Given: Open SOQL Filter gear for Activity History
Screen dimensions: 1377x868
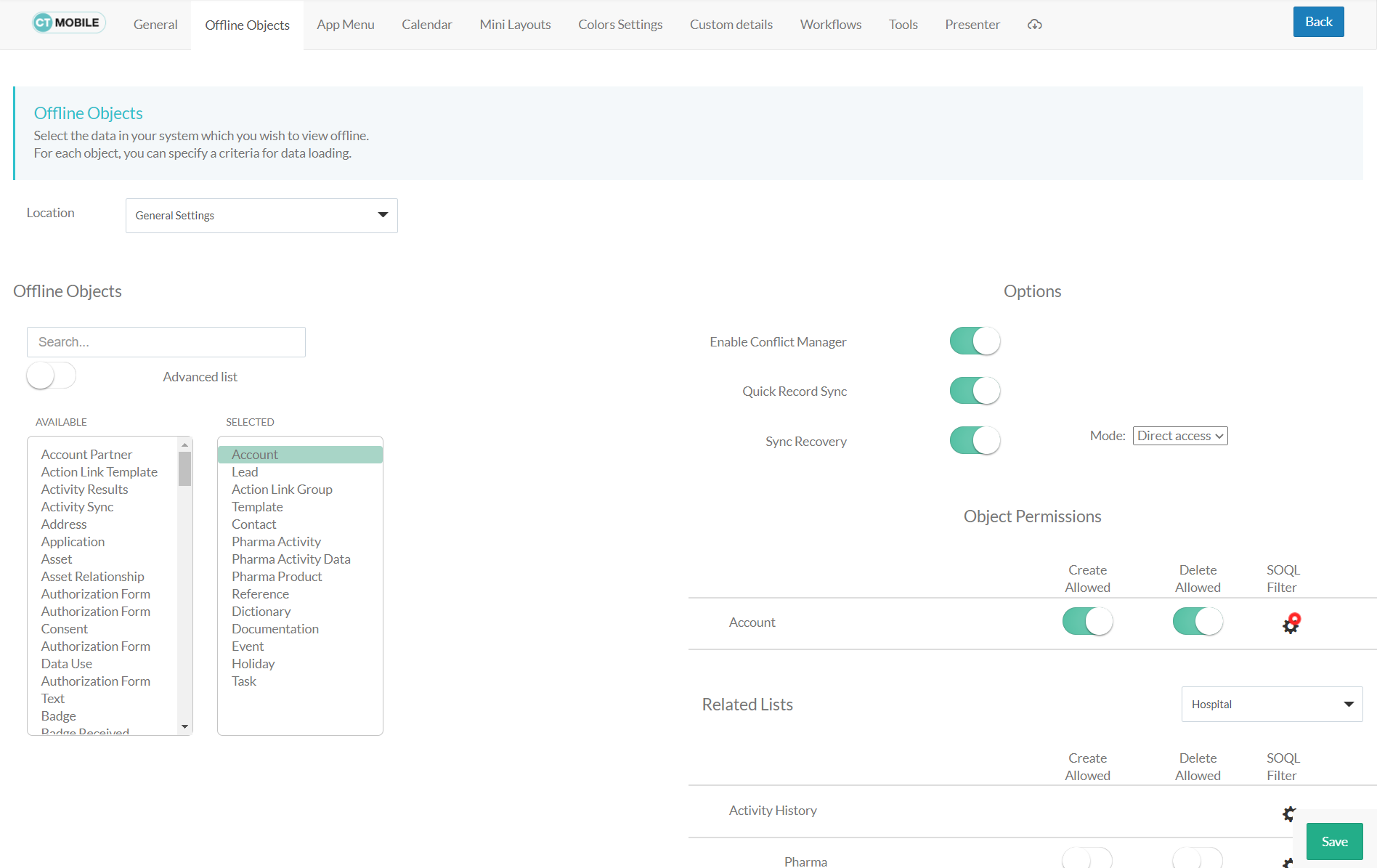Looking at the screenshot, I should click(x=1288, y=814).
